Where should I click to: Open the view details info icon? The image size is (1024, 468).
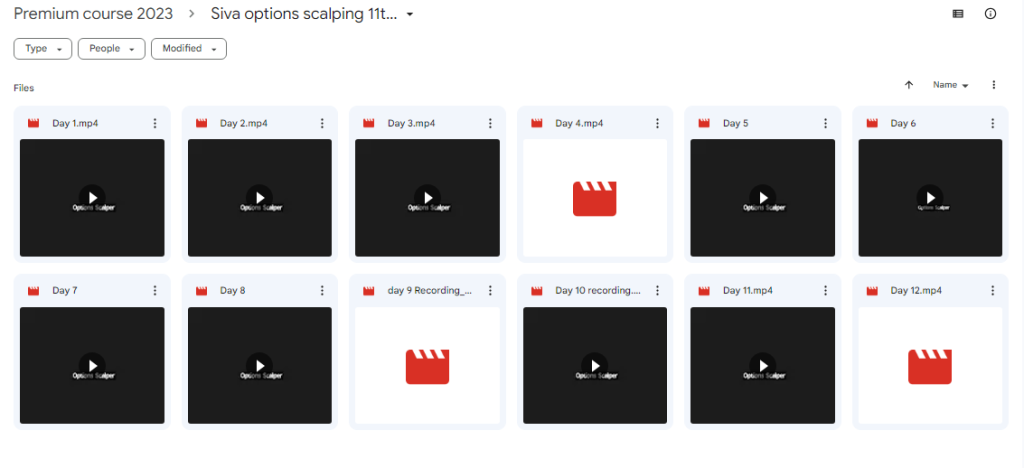990,14
